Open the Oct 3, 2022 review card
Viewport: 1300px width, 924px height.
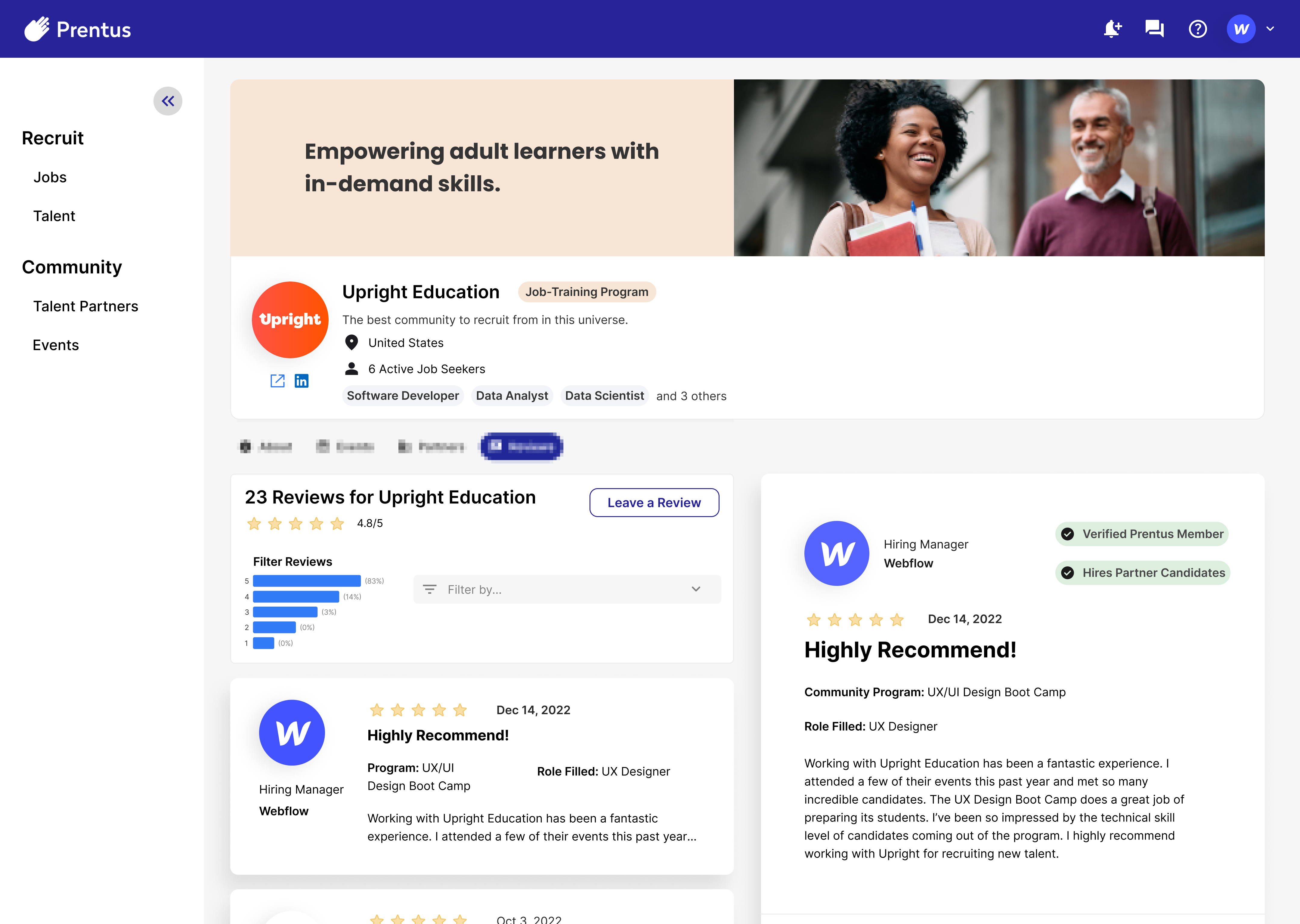click(481, 907)
